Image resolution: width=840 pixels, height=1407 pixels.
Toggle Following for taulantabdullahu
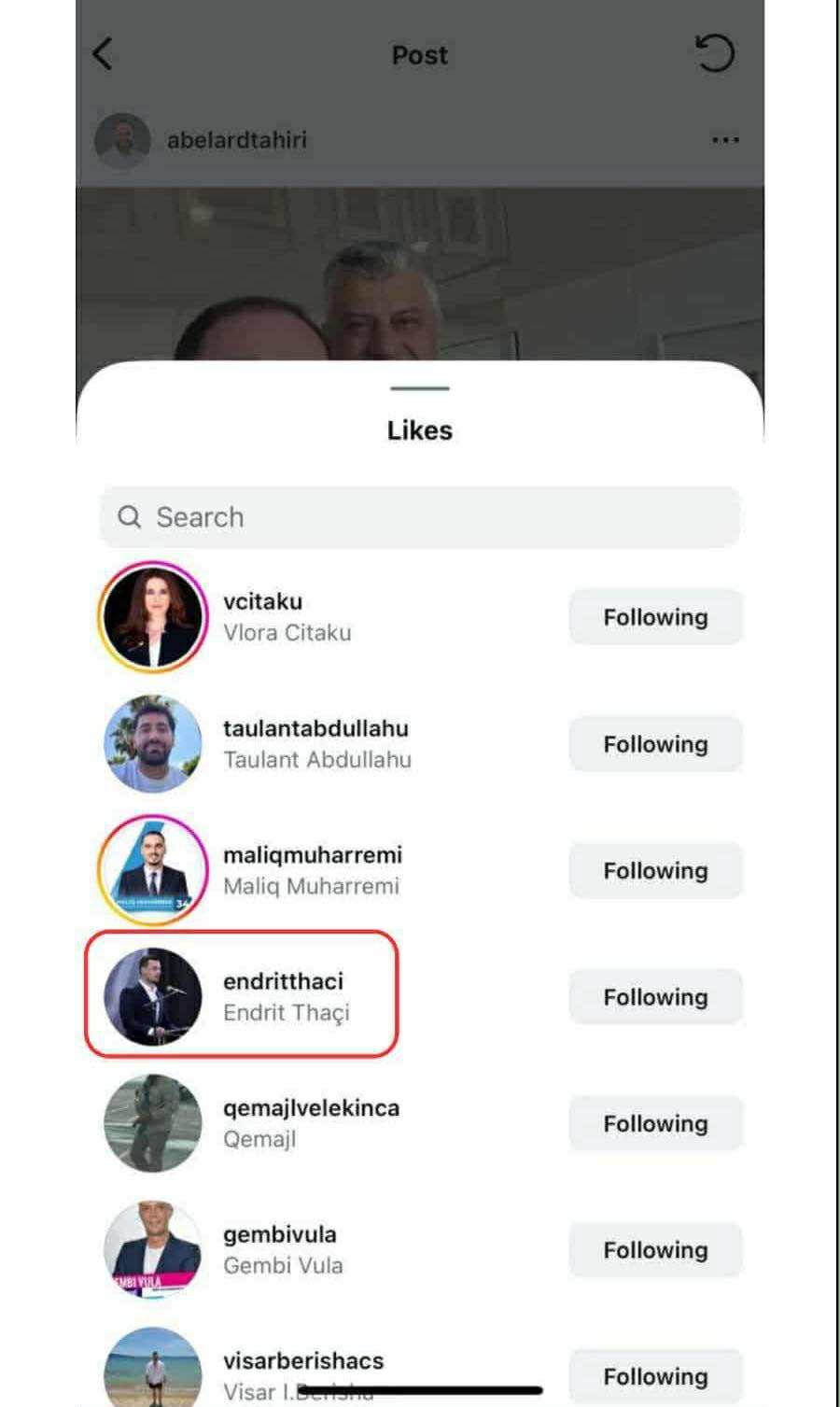pyautogui.click(x=655, y=744)
